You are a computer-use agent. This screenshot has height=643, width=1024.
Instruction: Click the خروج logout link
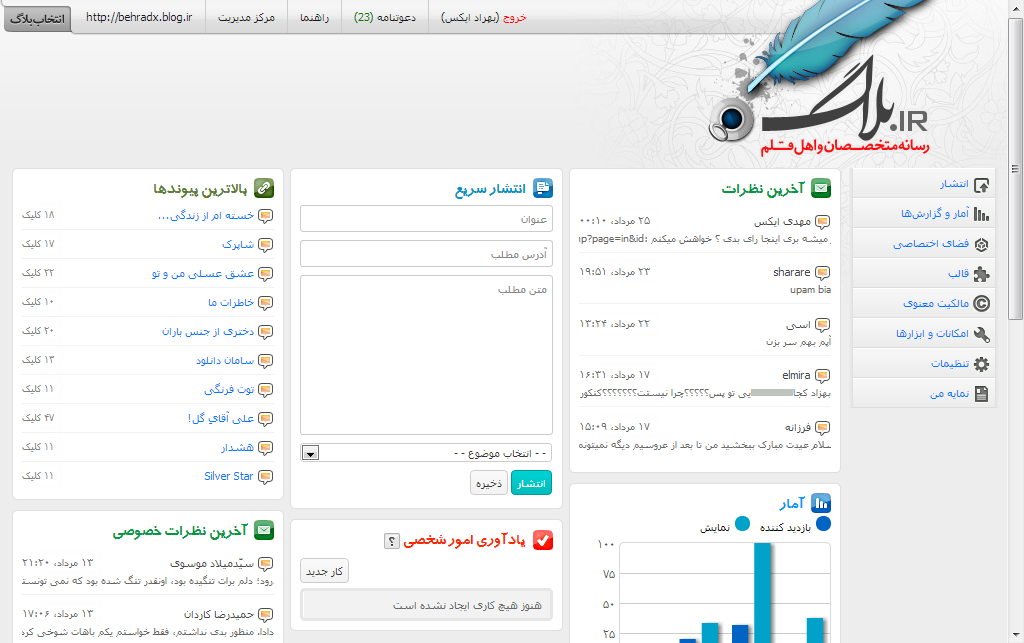click(515, 18)
